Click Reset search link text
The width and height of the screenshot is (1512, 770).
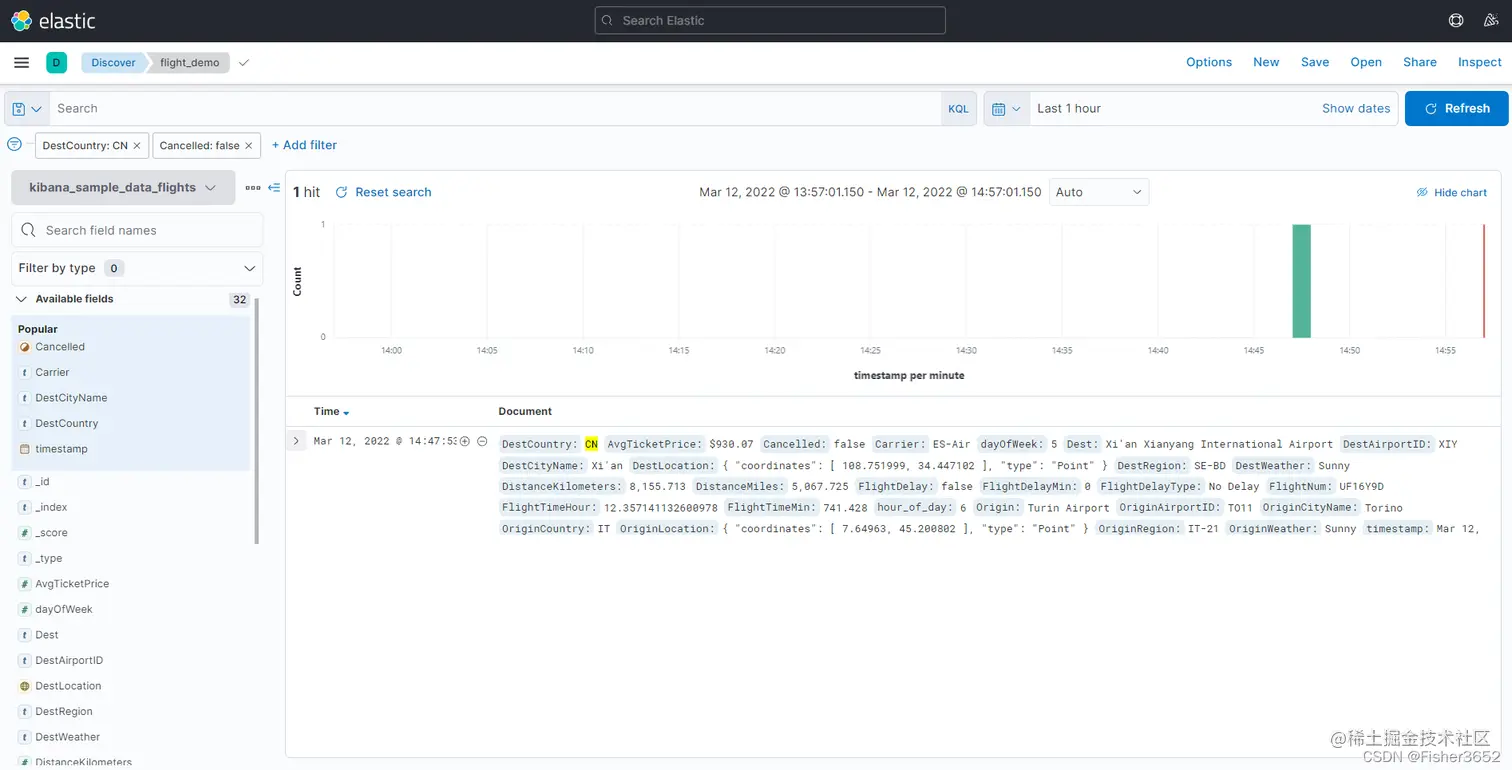coord(393,192)
